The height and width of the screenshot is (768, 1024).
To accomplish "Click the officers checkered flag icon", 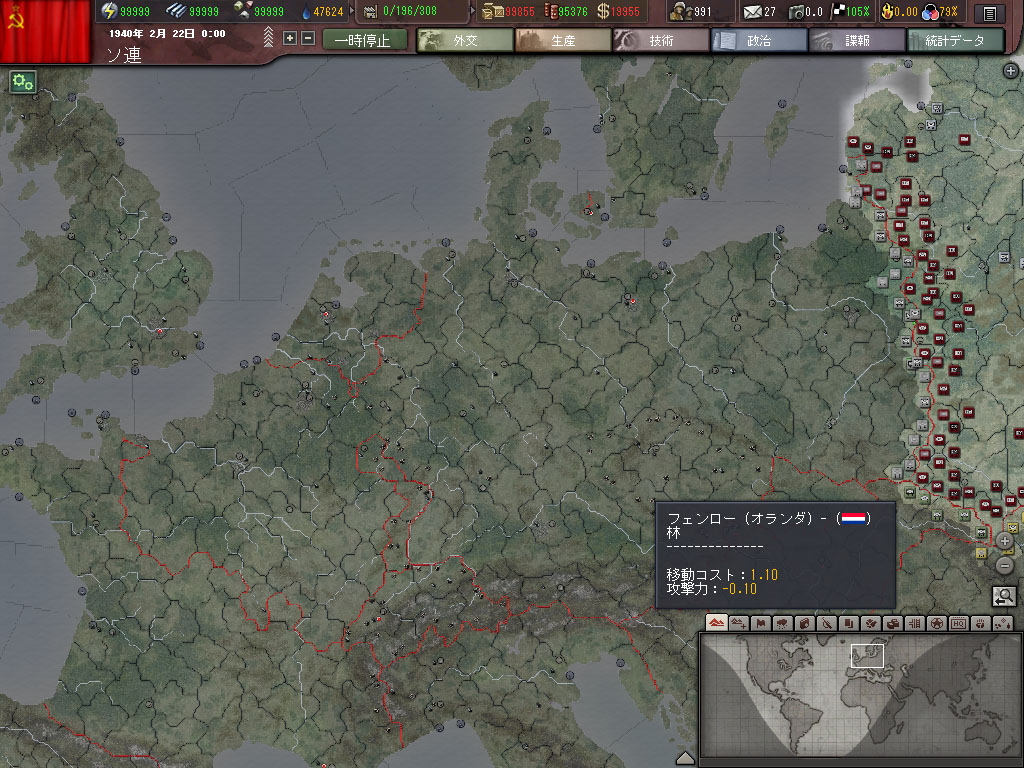I will 837,11.
